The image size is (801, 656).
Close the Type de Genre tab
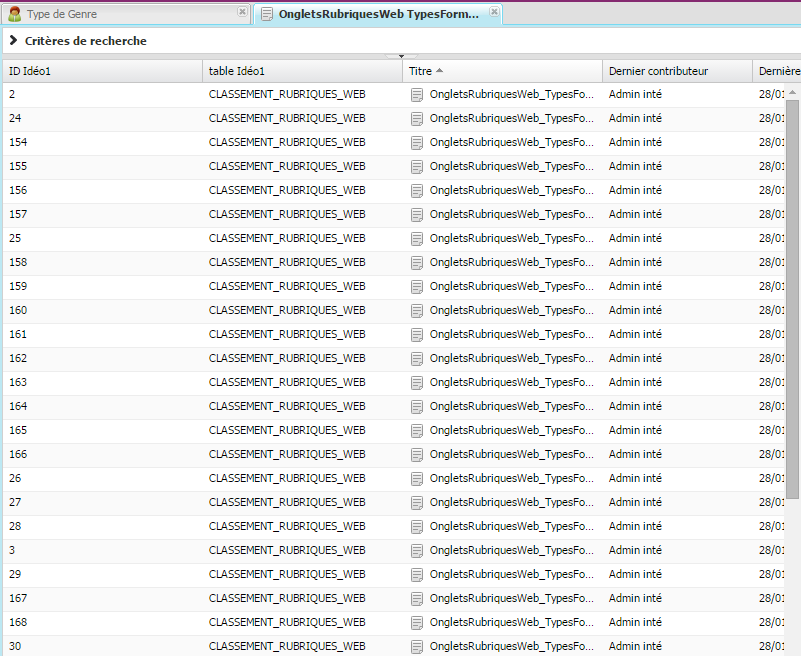tap(242, 12)
